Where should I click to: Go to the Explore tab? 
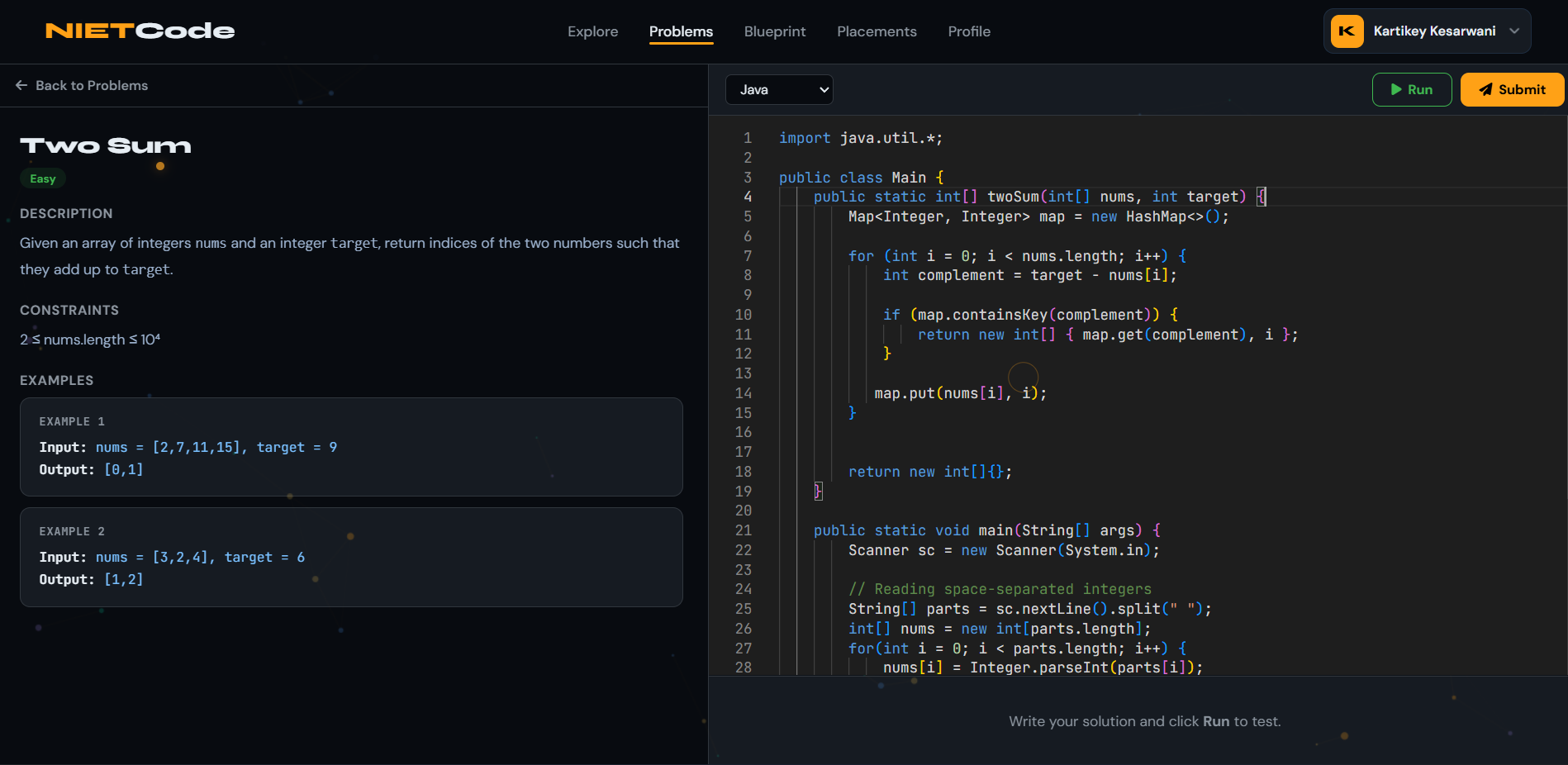point(593,31)
